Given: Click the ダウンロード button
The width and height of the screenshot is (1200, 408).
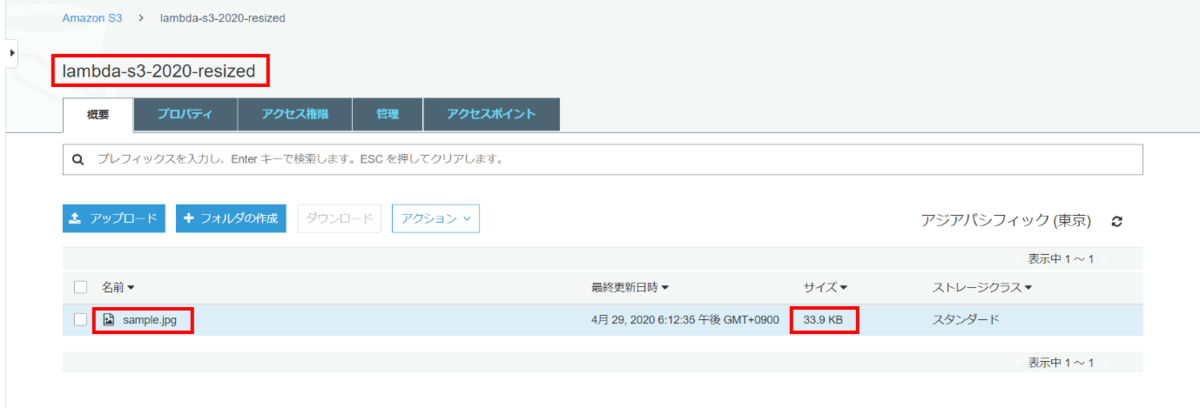Looking at the screenshot, I should pos(339,218).
